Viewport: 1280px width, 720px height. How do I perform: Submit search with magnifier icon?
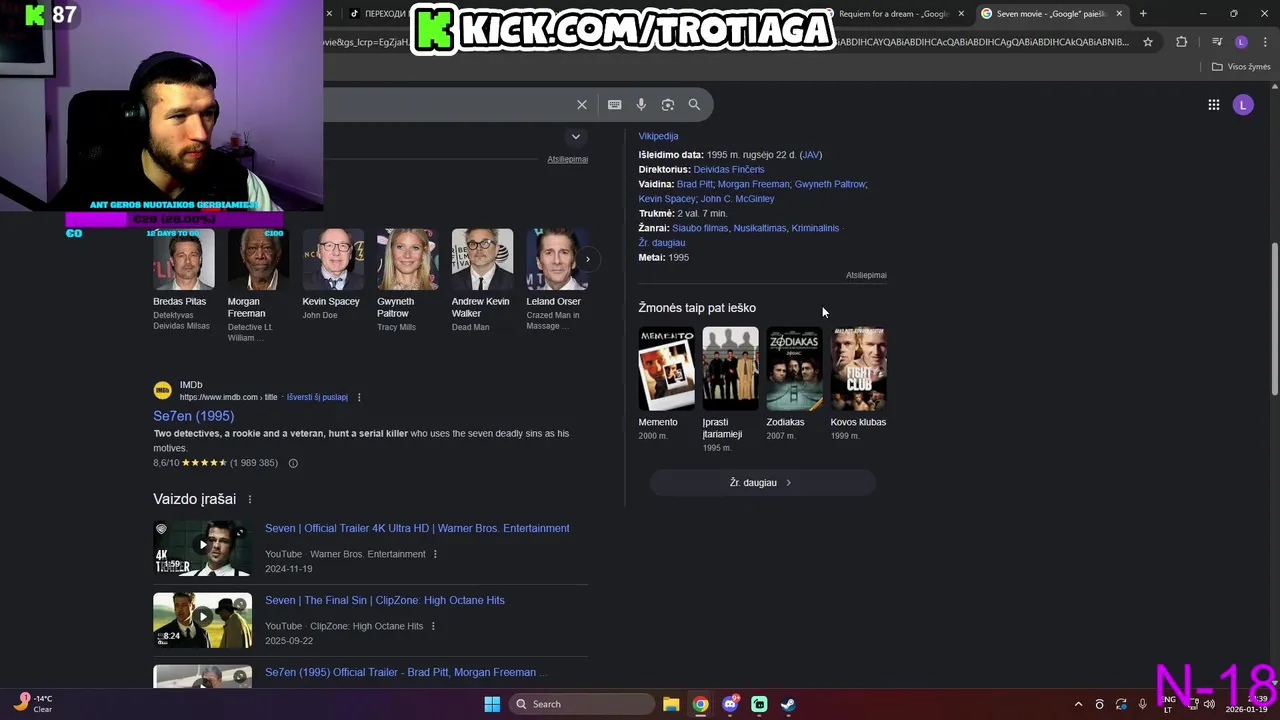(x=694, y=104)
